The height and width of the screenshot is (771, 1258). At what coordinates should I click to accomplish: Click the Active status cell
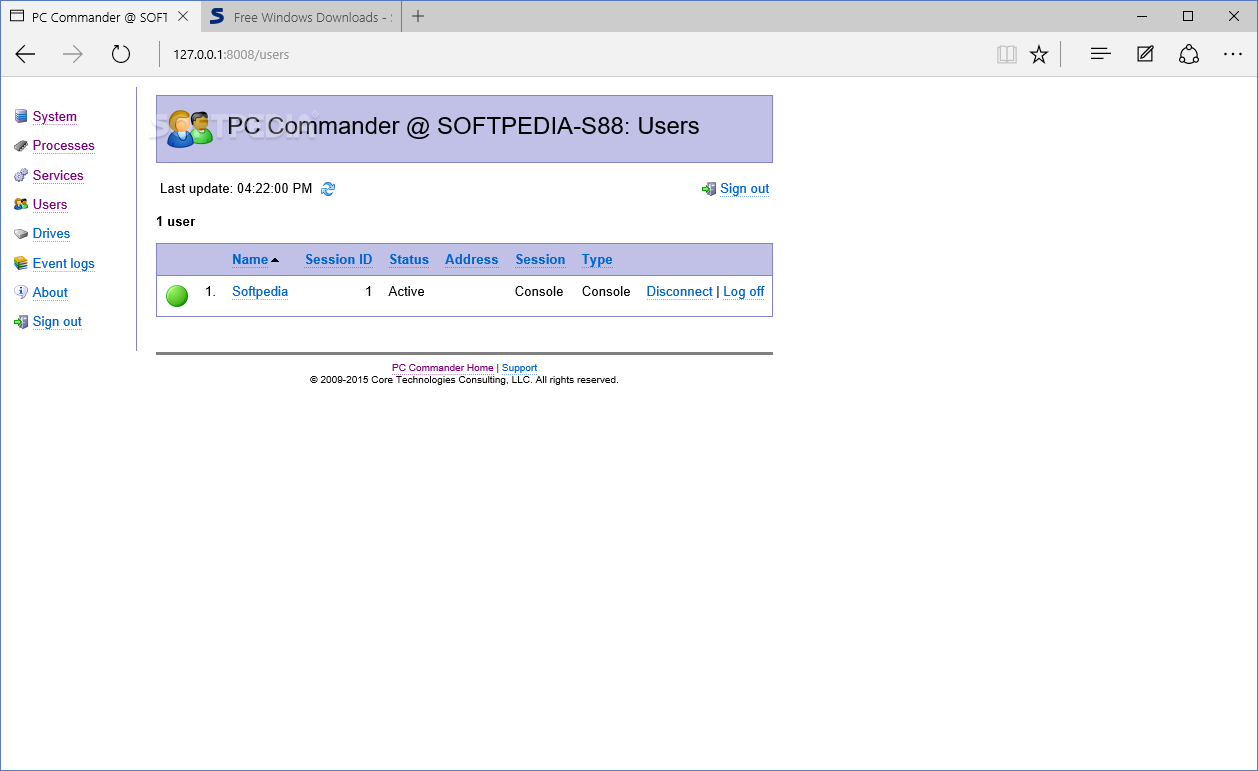pos(406,292)
